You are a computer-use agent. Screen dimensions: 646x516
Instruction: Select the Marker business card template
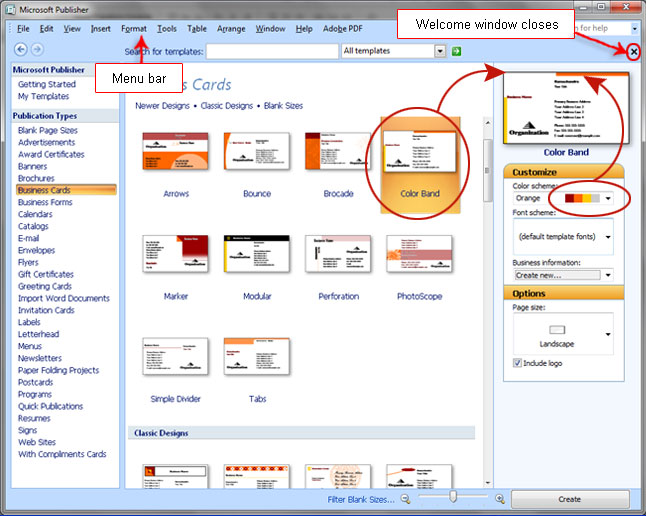coord(176,254)
